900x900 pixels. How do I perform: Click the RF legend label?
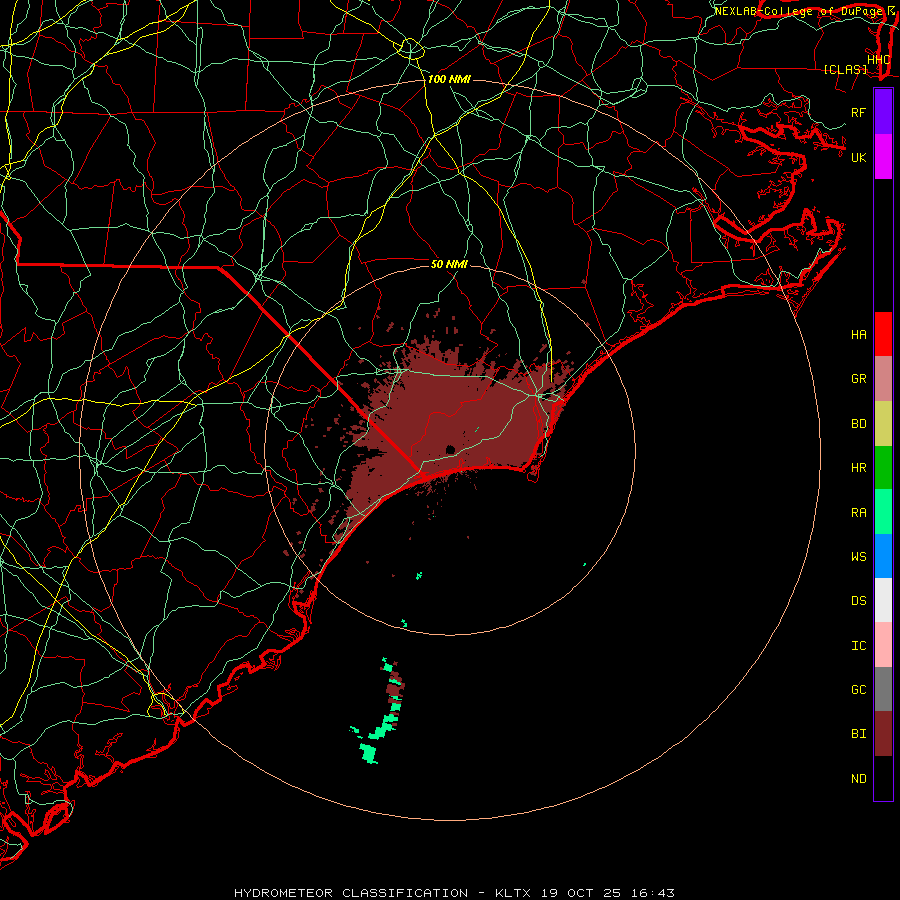click(858, 112)
